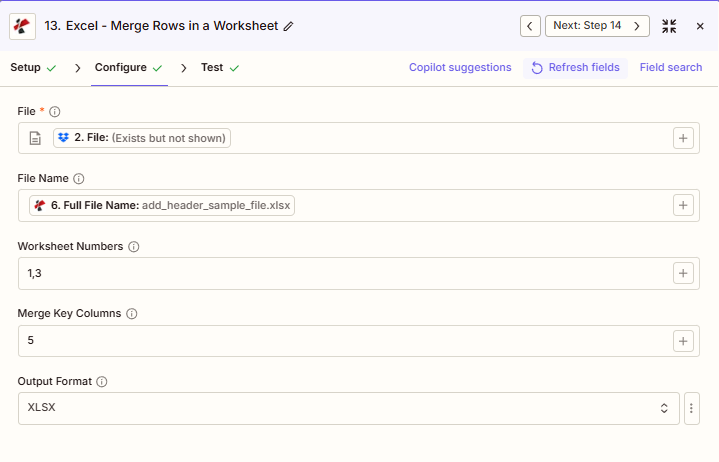The image size is (719, 462).
Task: Show info tooltip for Merge Key Columns
Action: [x=132, y=314]
